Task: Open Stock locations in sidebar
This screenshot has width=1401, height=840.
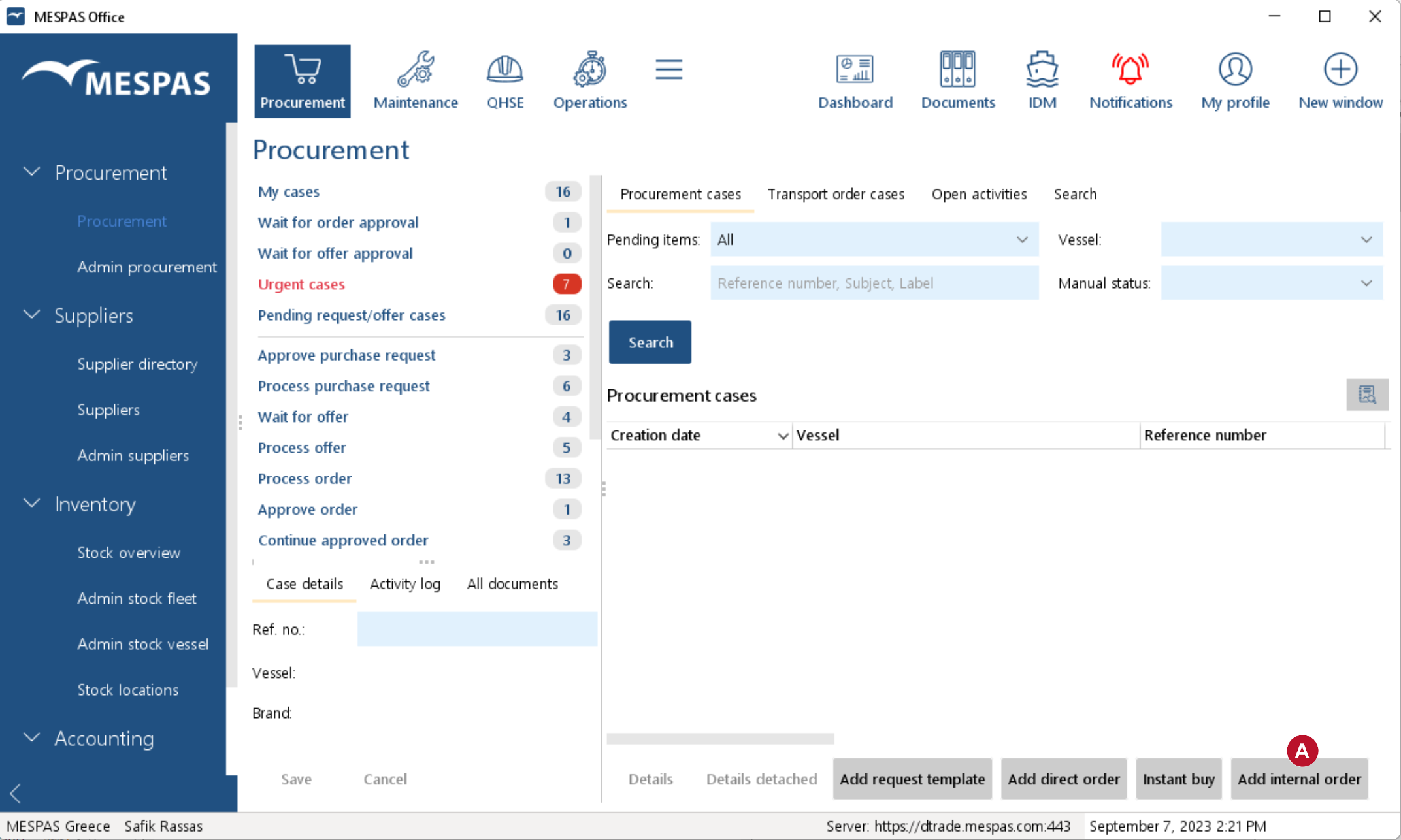Action: pyautogui.click(x=127, y=690)
